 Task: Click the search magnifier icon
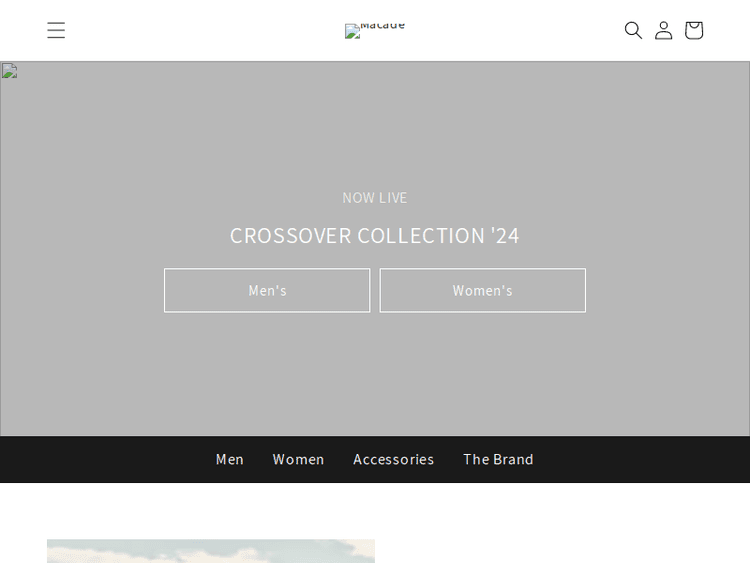pyautogui.click(x=633, y=30)
